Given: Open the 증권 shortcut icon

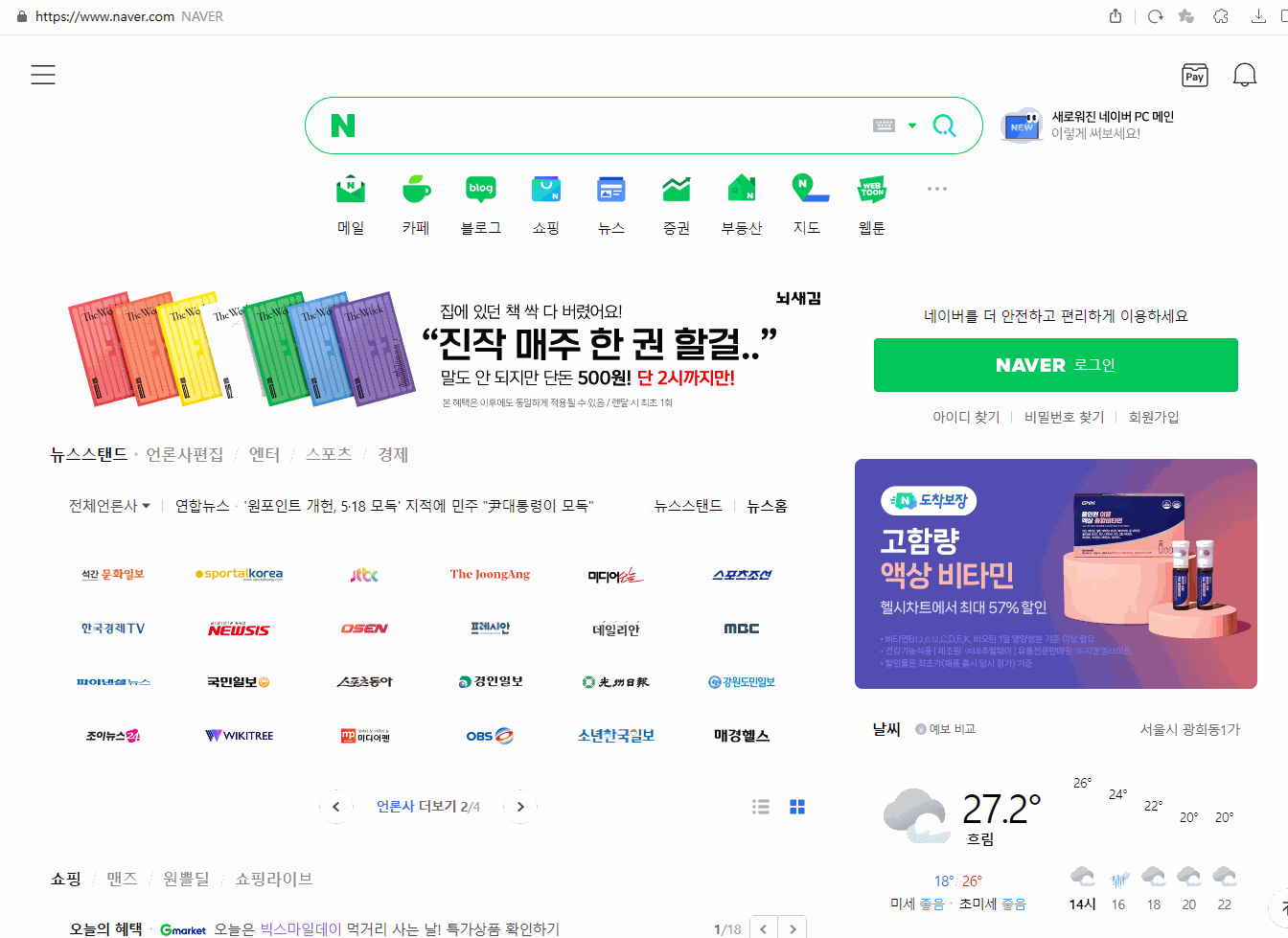Looking at the screenshot, I should (x=677, y=189).
